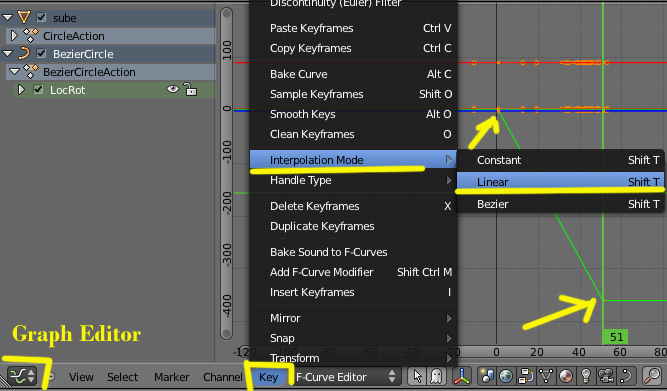Open the Marker menu
The width and height of the screenshot is (667, 391).
171,377
